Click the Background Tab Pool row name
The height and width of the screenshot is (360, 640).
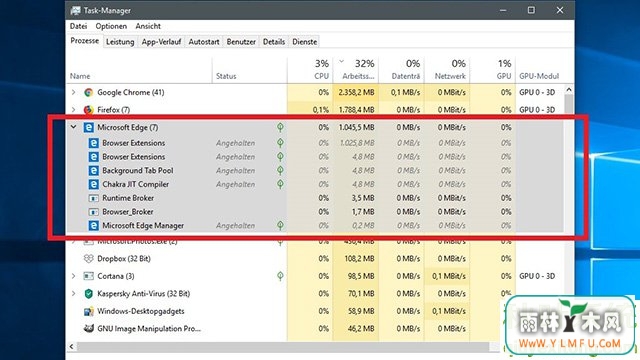(138, 171)
